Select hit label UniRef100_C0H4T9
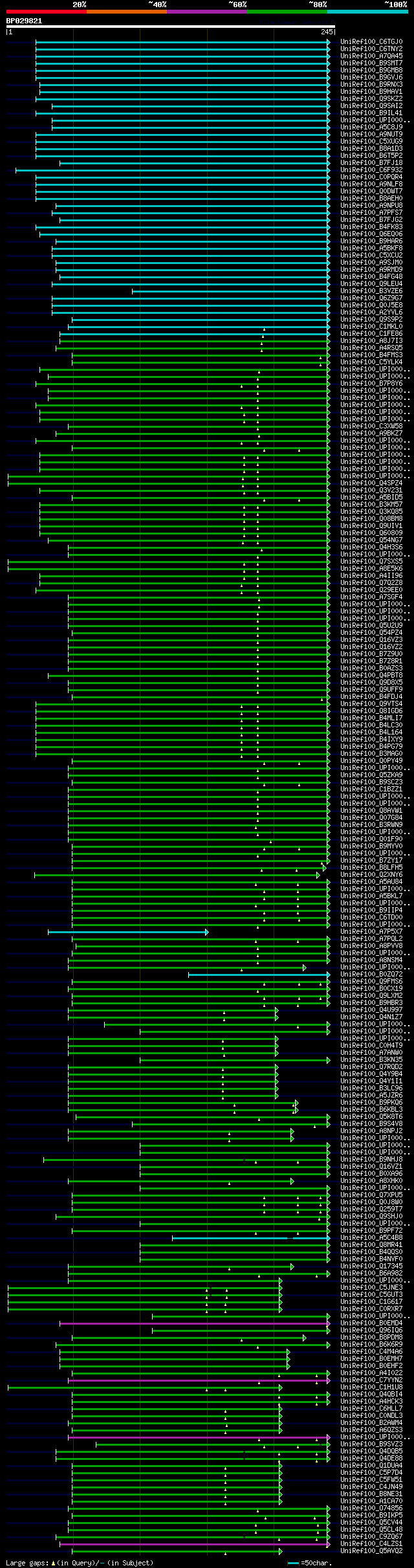Screen dimensions: 414x1568 371,1046
